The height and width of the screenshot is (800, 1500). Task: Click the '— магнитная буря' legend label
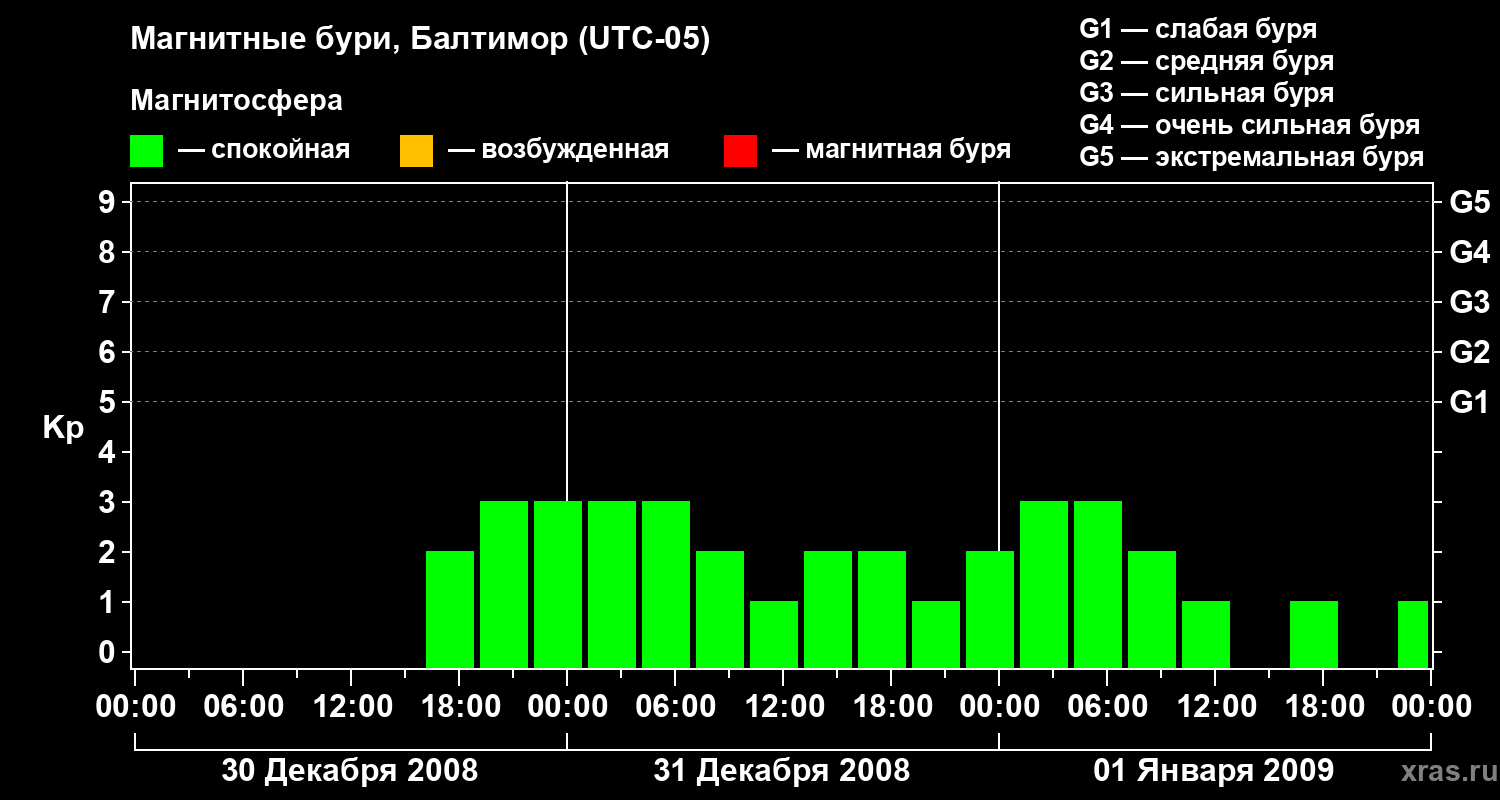(x=891, y=151)
